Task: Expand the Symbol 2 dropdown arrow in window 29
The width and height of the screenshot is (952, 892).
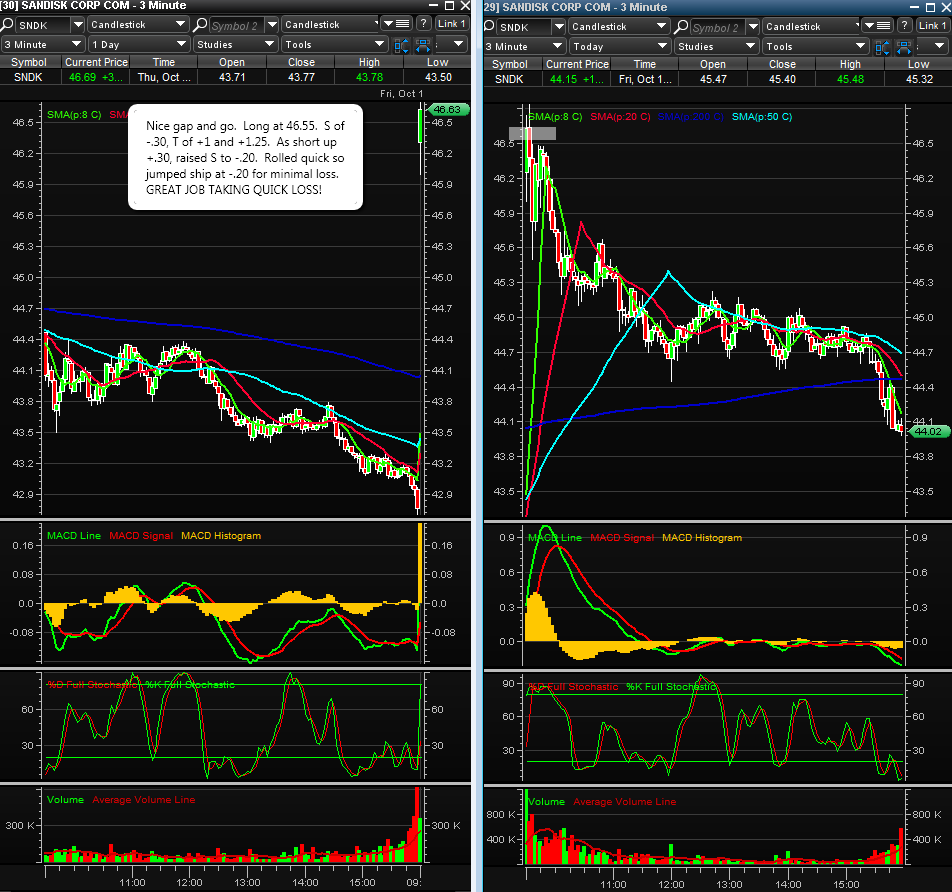Action: tap(753, 27)
